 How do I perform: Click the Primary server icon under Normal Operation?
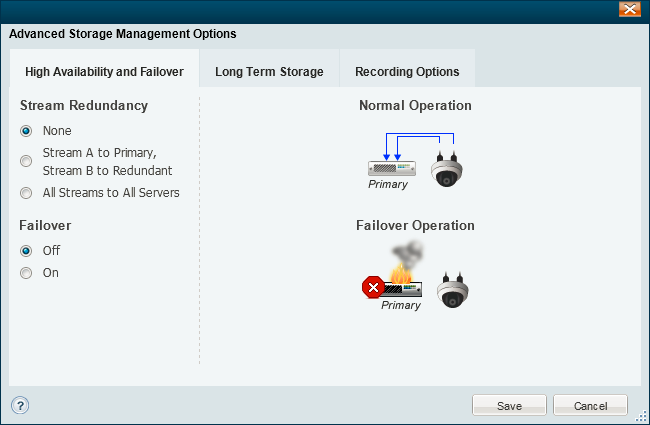point(392,168)
